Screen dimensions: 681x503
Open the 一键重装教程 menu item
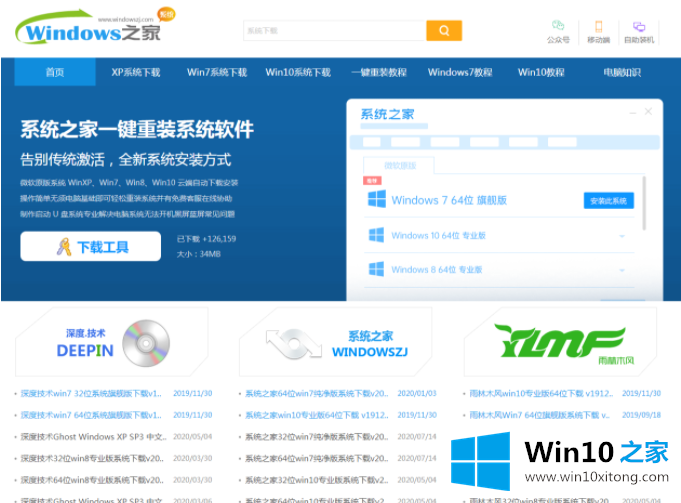[x=379, y=72]
